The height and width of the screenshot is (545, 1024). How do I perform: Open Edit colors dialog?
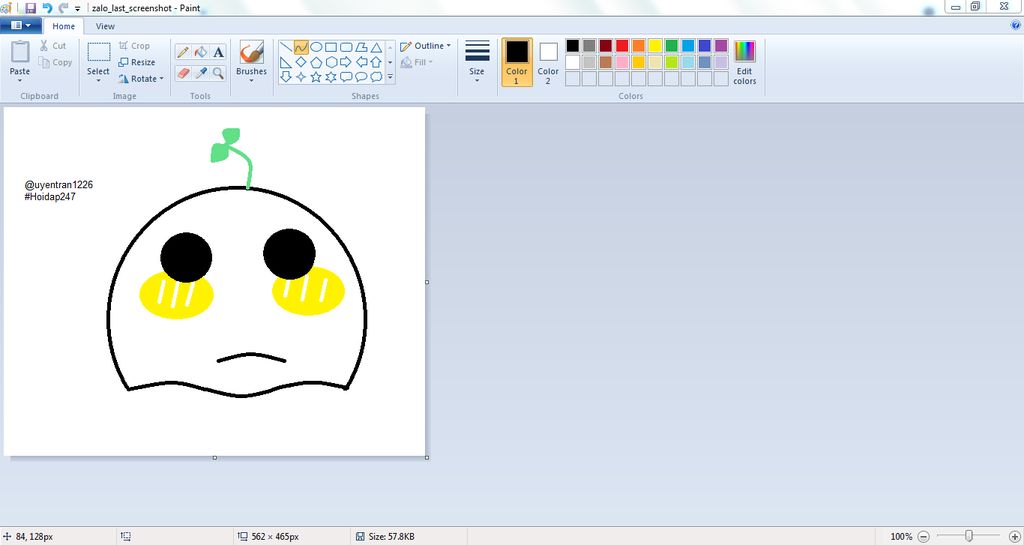(744, 62)
